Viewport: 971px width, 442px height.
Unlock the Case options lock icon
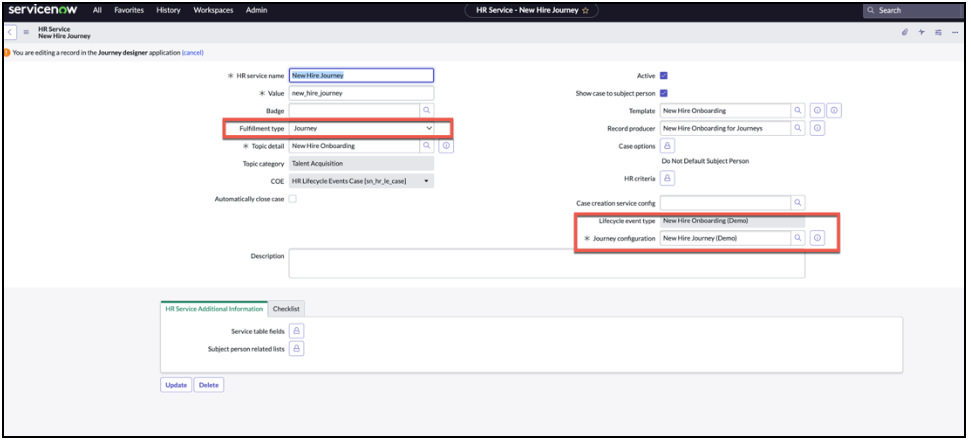668,146
